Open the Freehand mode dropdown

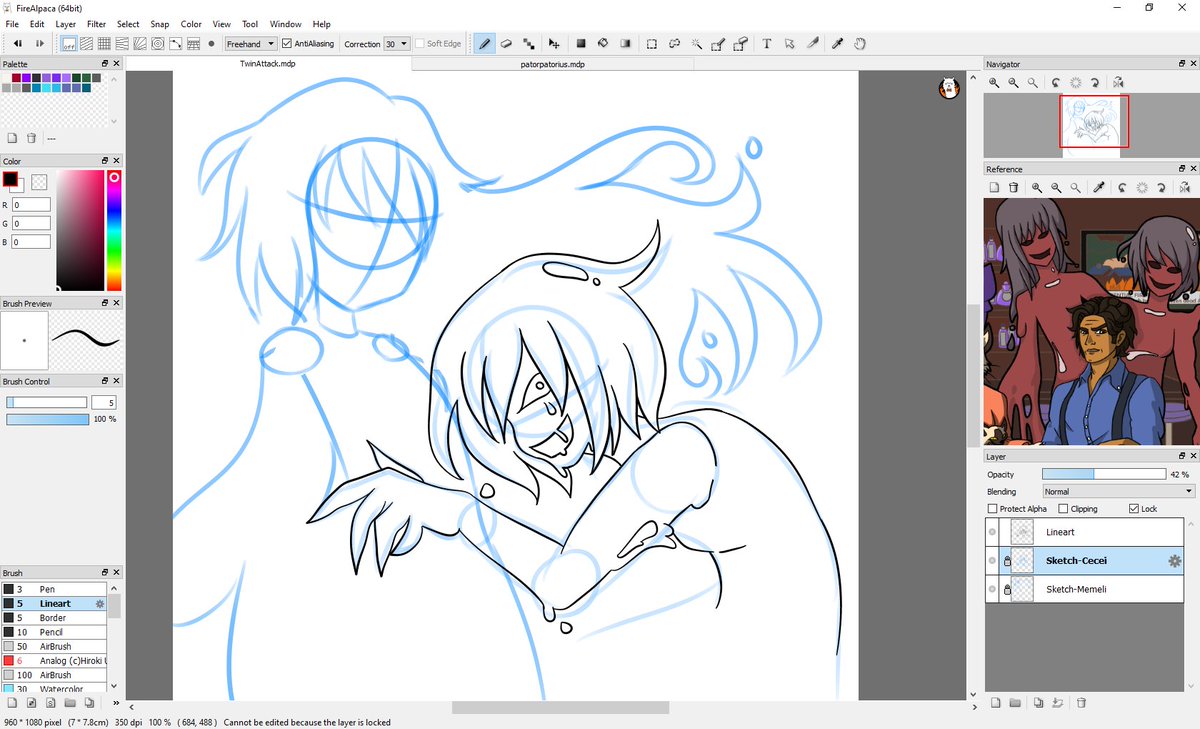click(250, 44)
